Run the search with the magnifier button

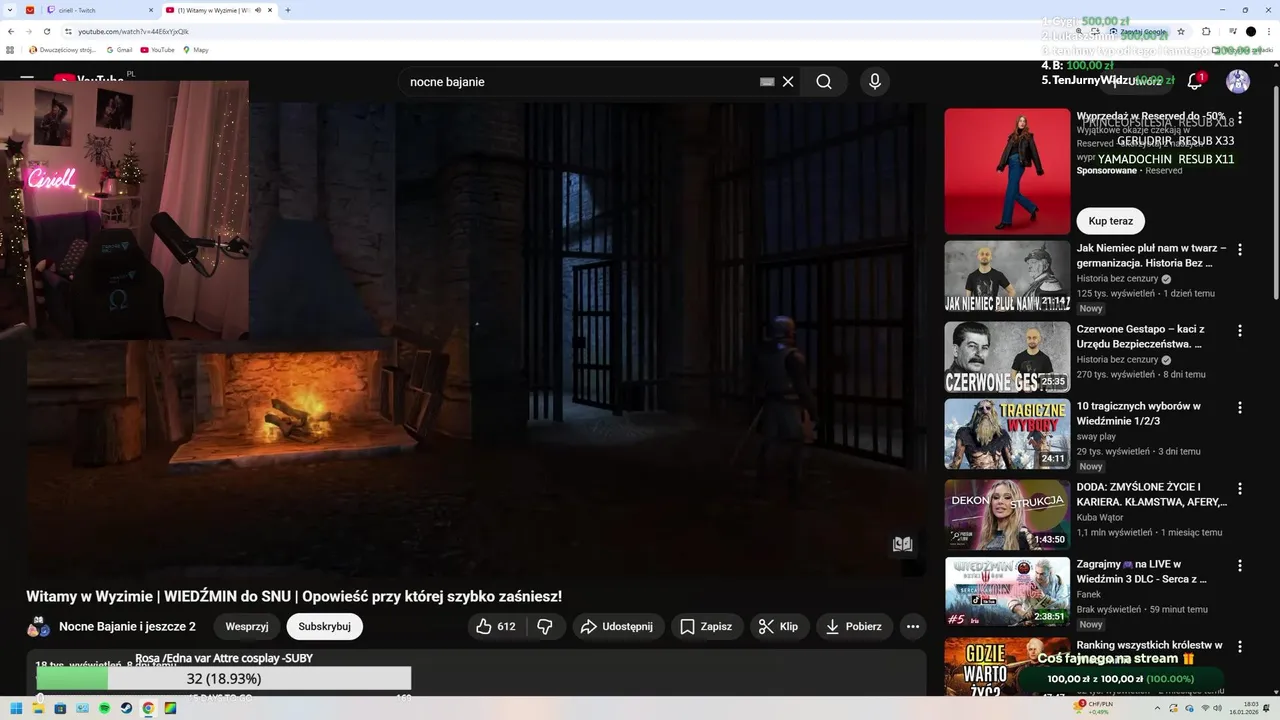coord(824,82)
